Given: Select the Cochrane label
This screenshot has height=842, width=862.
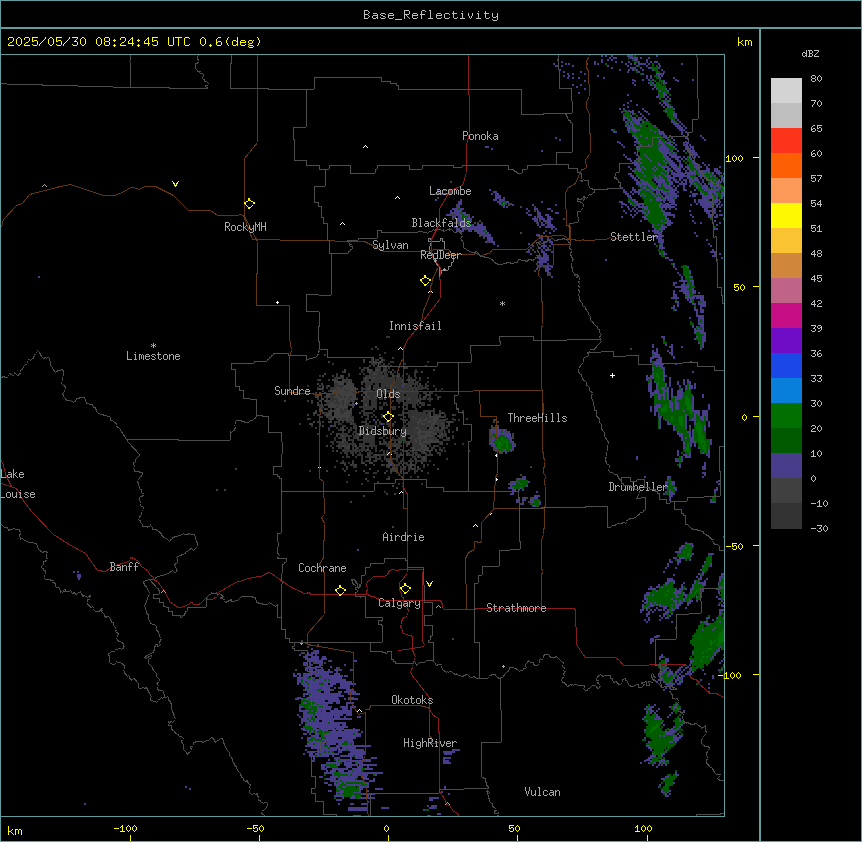Looking at the screenshot, I should point(322,568).
